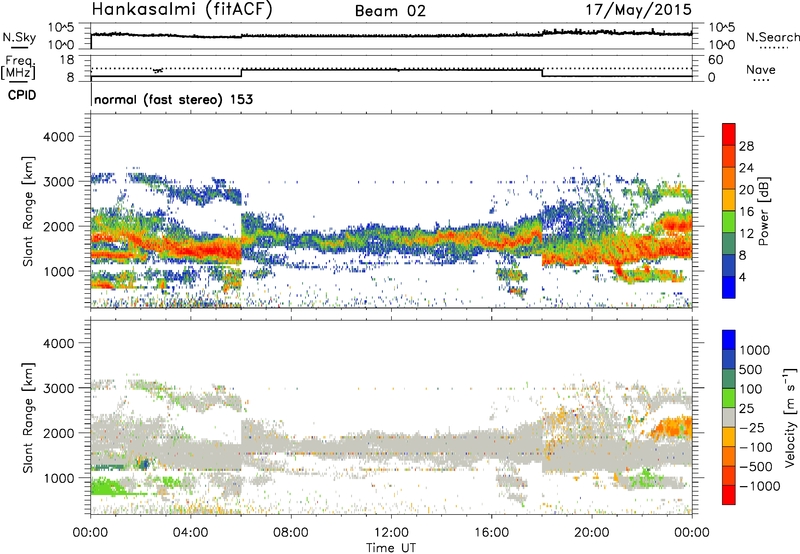Image resolution: width=800 pixels, height=554 pixels.
Task: Click the 'CPID' label
Action: (22, 95)
